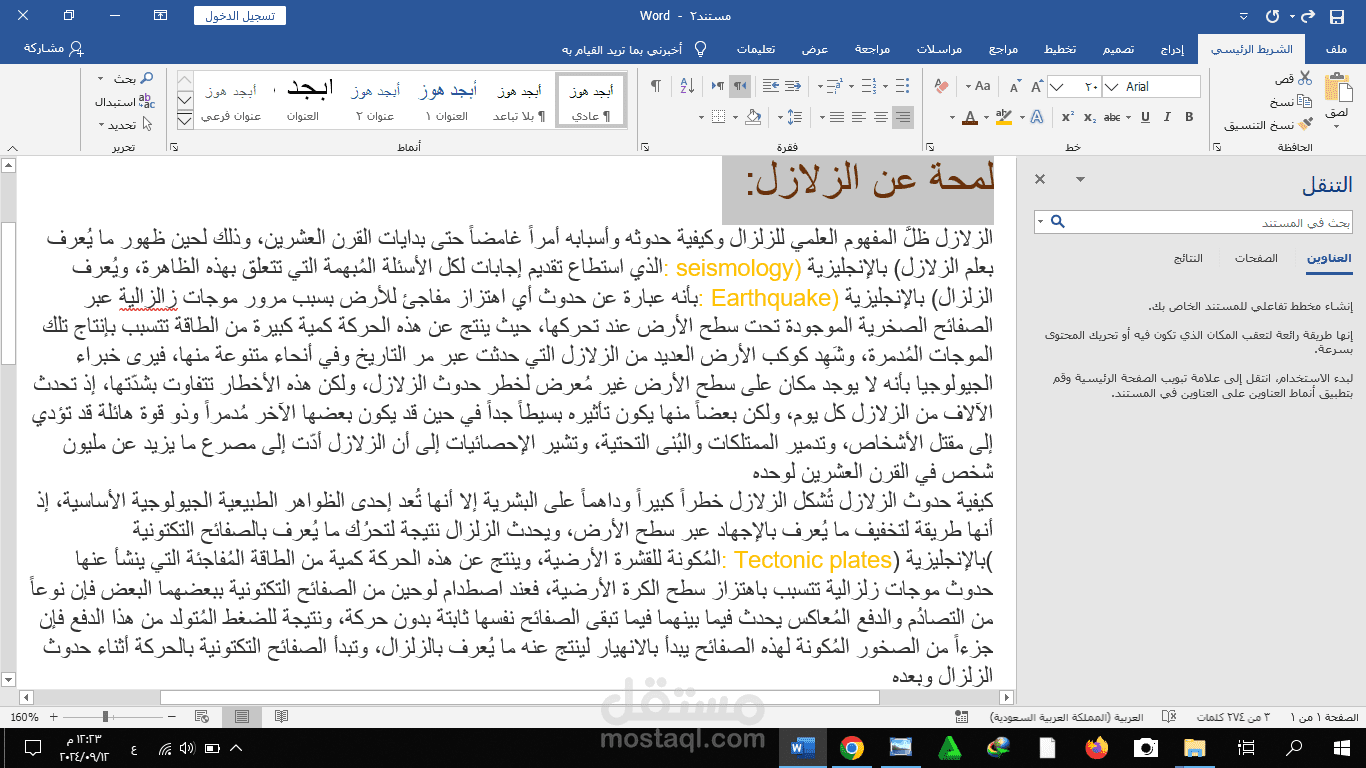The height and width of the screenshot is (768, 1366).
Task: Open the Insert (إدراج) ribbon tab
Action: click(1173, 49)
